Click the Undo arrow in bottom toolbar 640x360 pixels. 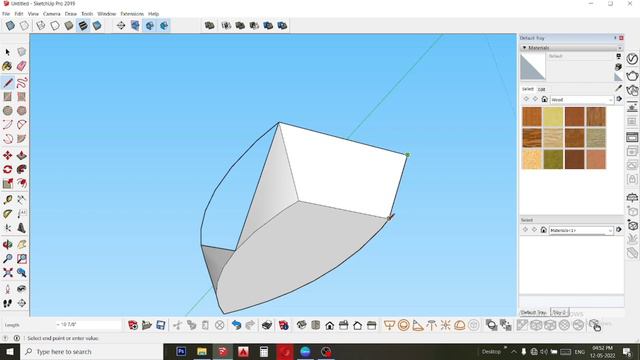pos(236,325)
